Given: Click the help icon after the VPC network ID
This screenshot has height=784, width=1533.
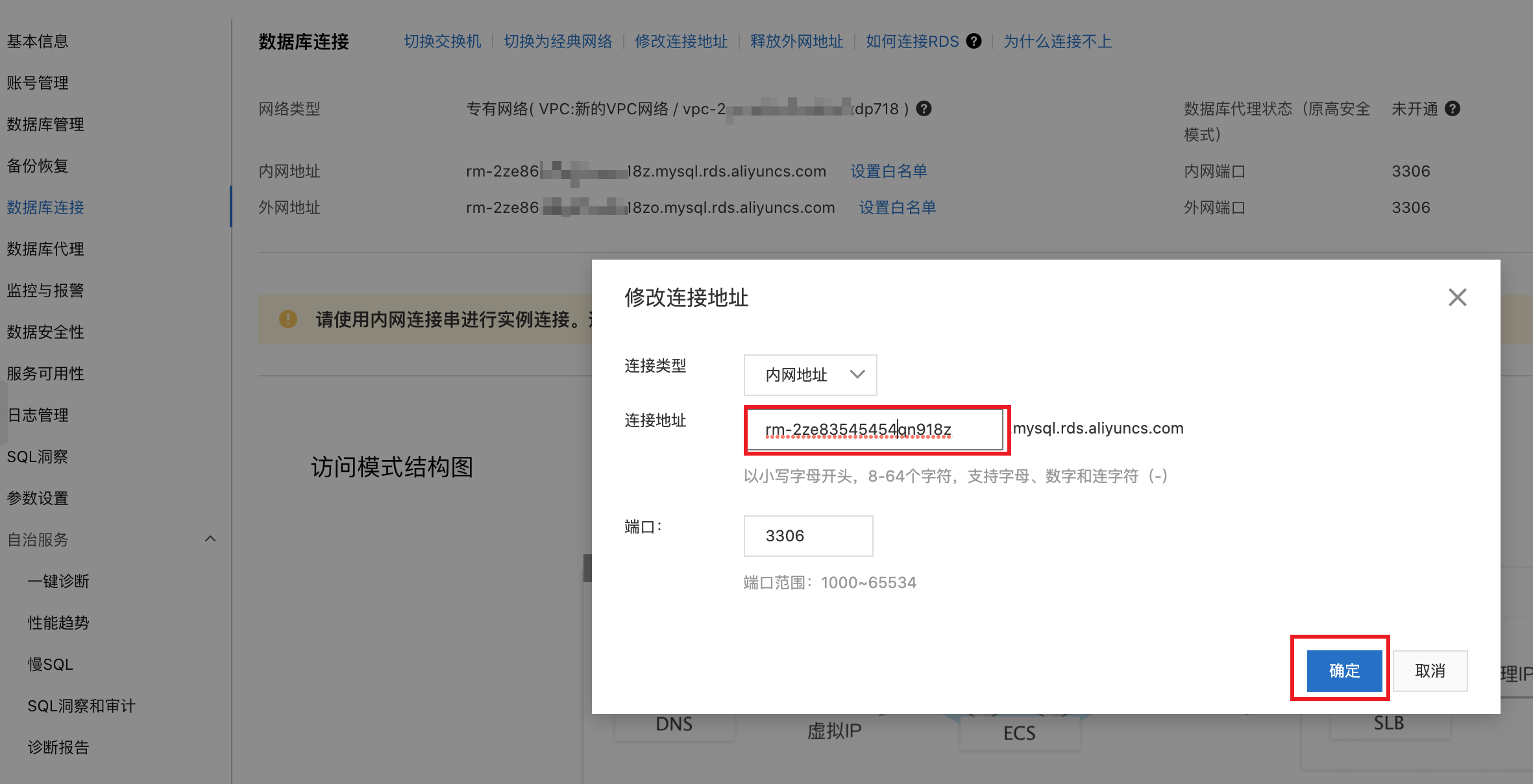Looking at the screenshot, I should [x=924, y=108].
